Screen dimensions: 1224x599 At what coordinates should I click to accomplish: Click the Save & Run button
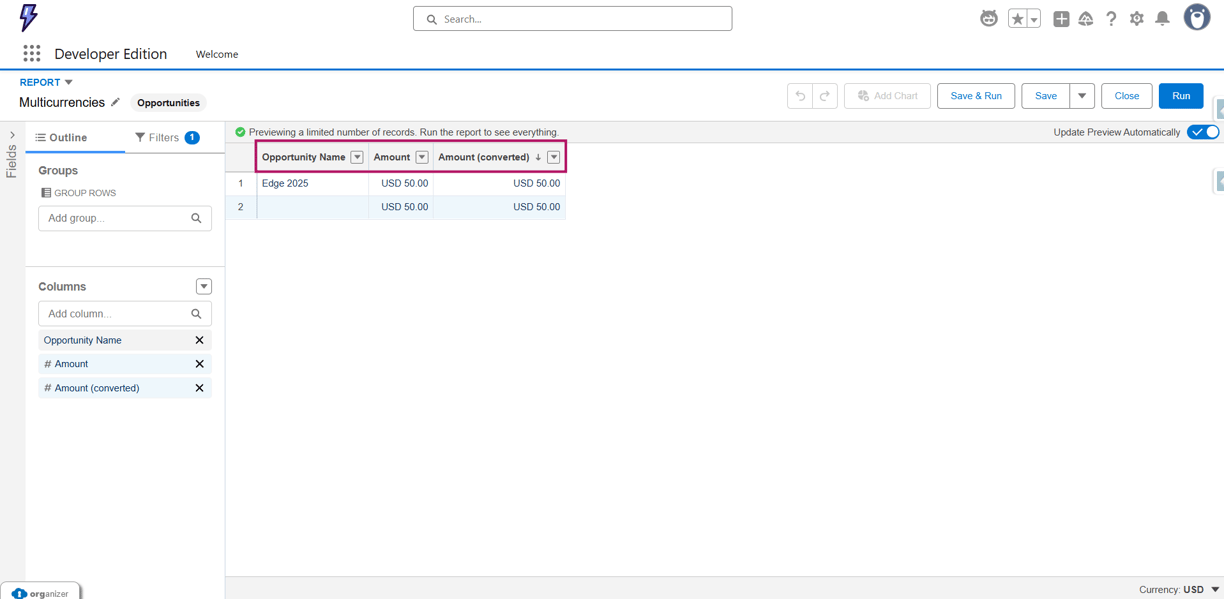[976, 96]
